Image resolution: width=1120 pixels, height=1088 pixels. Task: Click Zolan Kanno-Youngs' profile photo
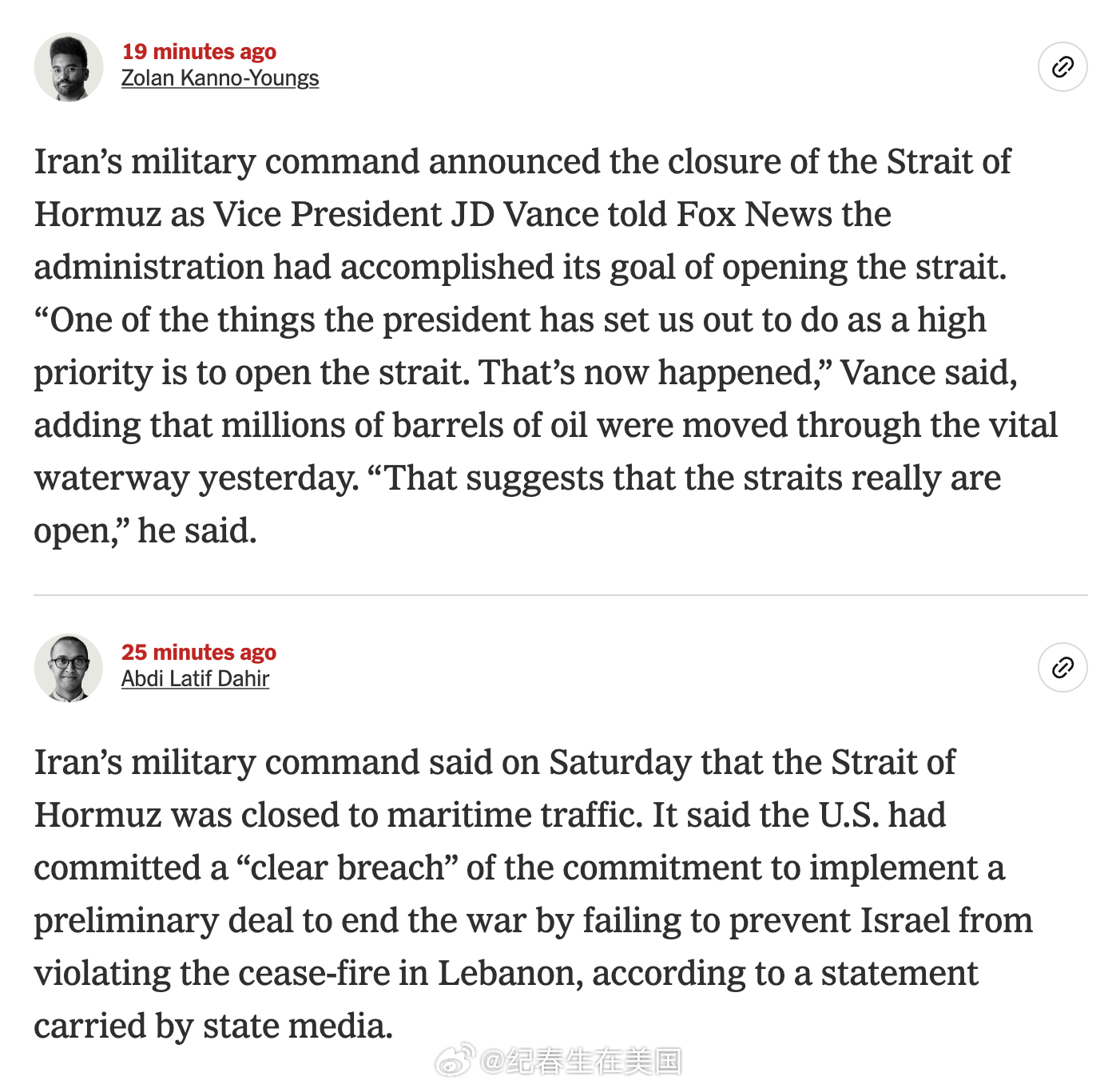(x=69, y=67)
